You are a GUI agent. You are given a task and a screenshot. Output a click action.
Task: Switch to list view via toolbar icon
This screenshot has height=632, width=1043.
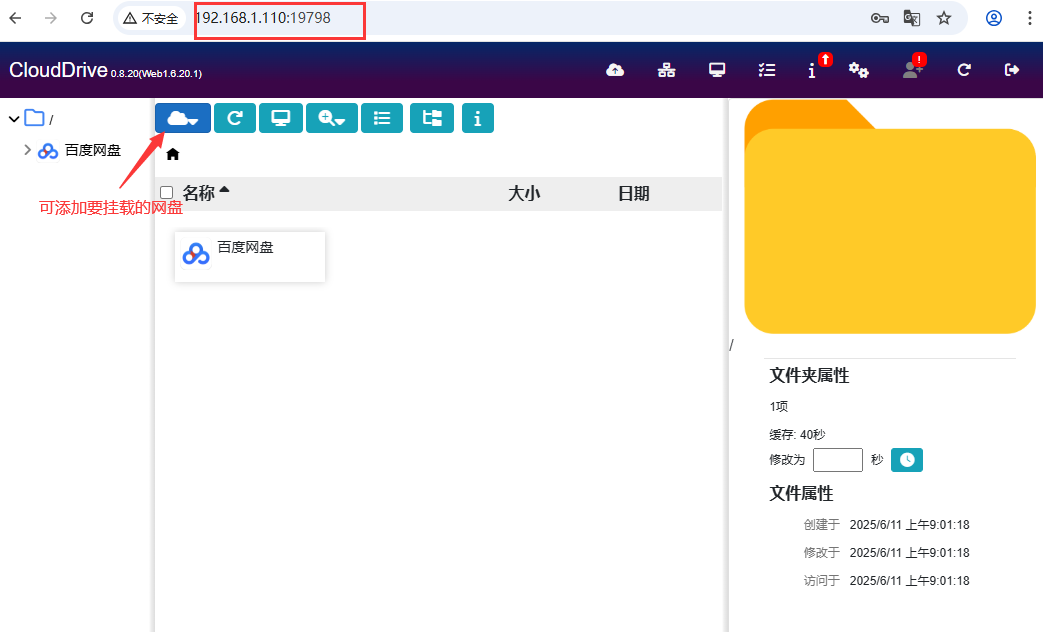(382, 118)
